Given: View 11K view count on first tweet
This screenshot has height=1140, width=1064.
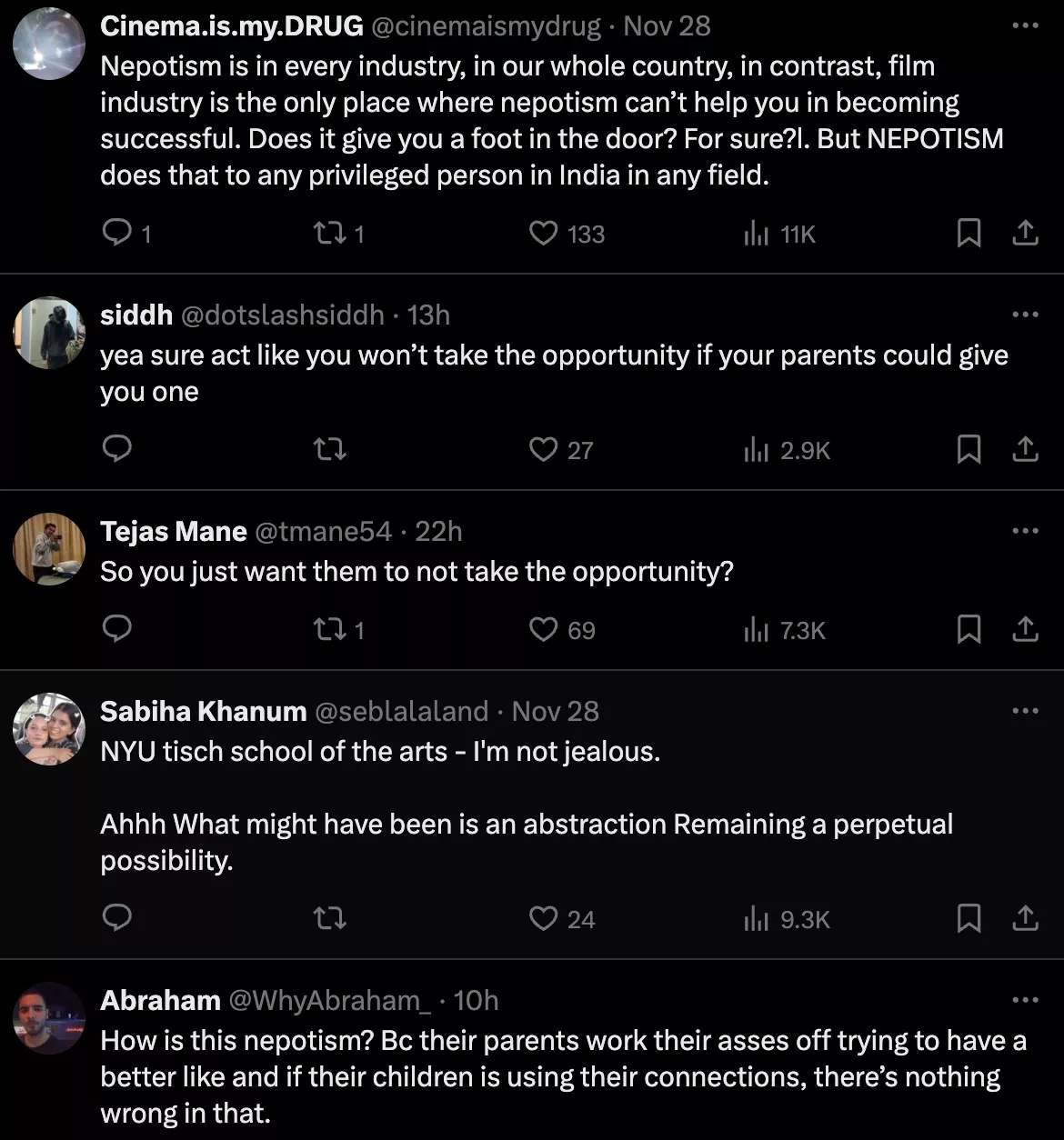Looking at the screenshot, I should pos(780,234).
